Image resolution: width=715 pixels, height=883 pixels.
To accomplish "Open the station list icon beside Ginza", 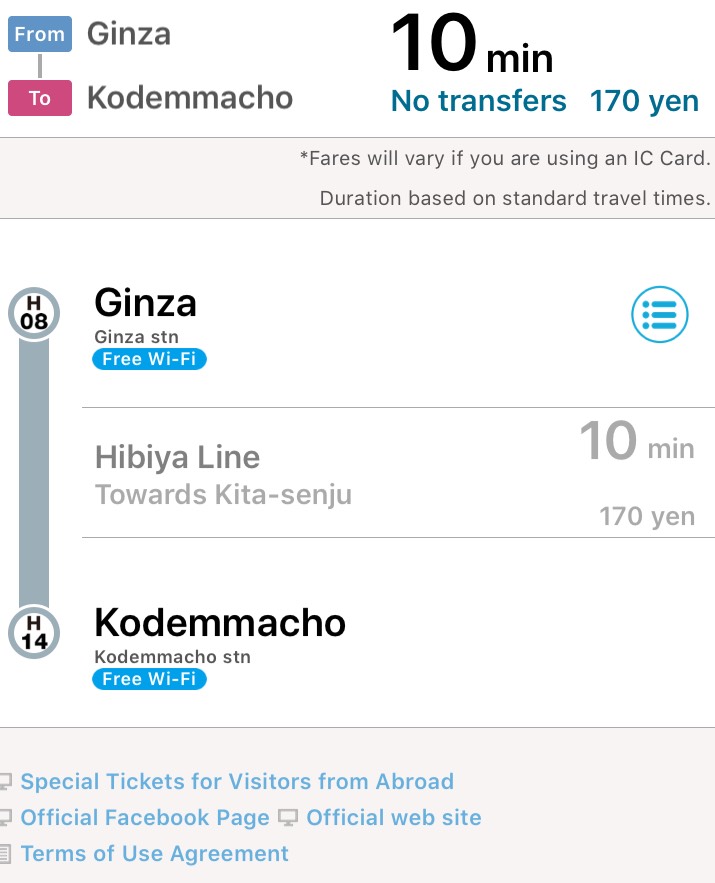I will point(660,316).
